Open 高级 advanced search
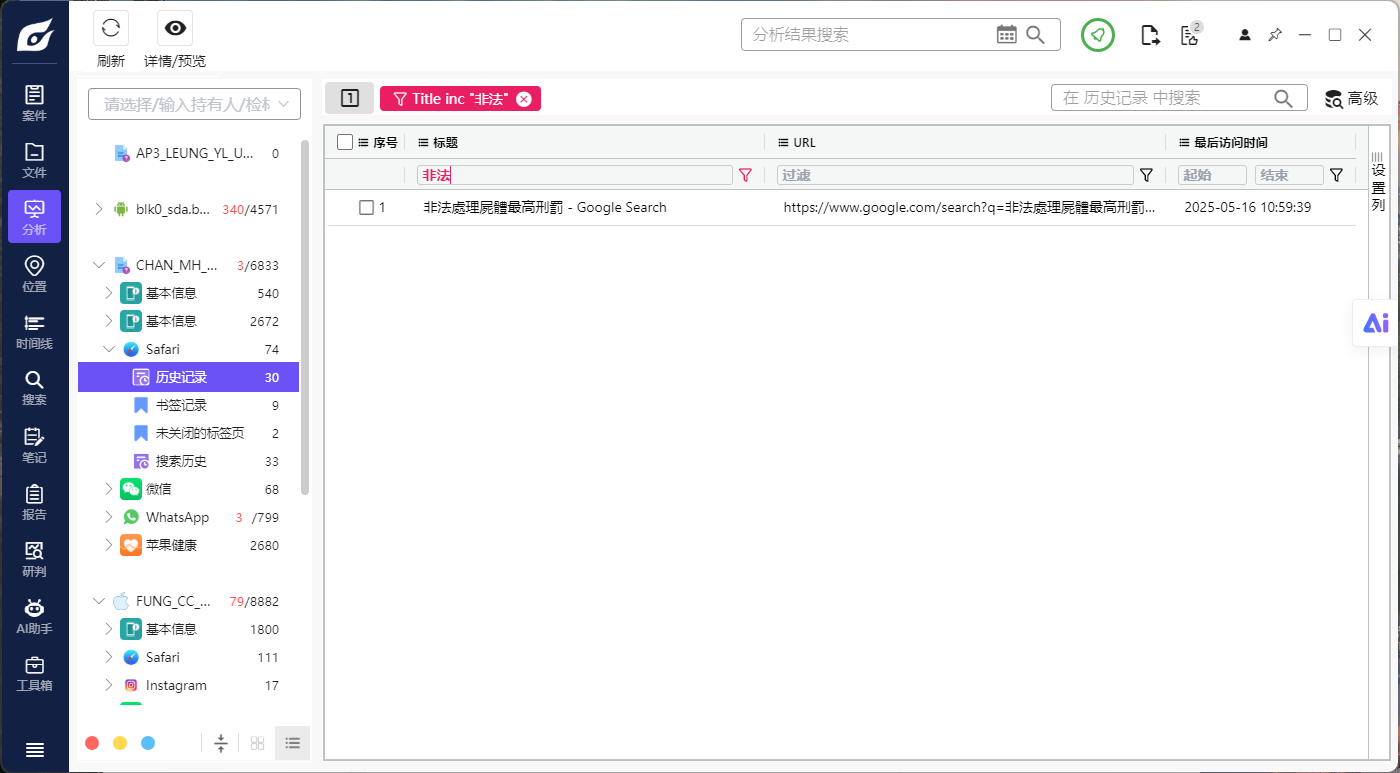This screenshot has height=773, width=1400. point(1352,98)
